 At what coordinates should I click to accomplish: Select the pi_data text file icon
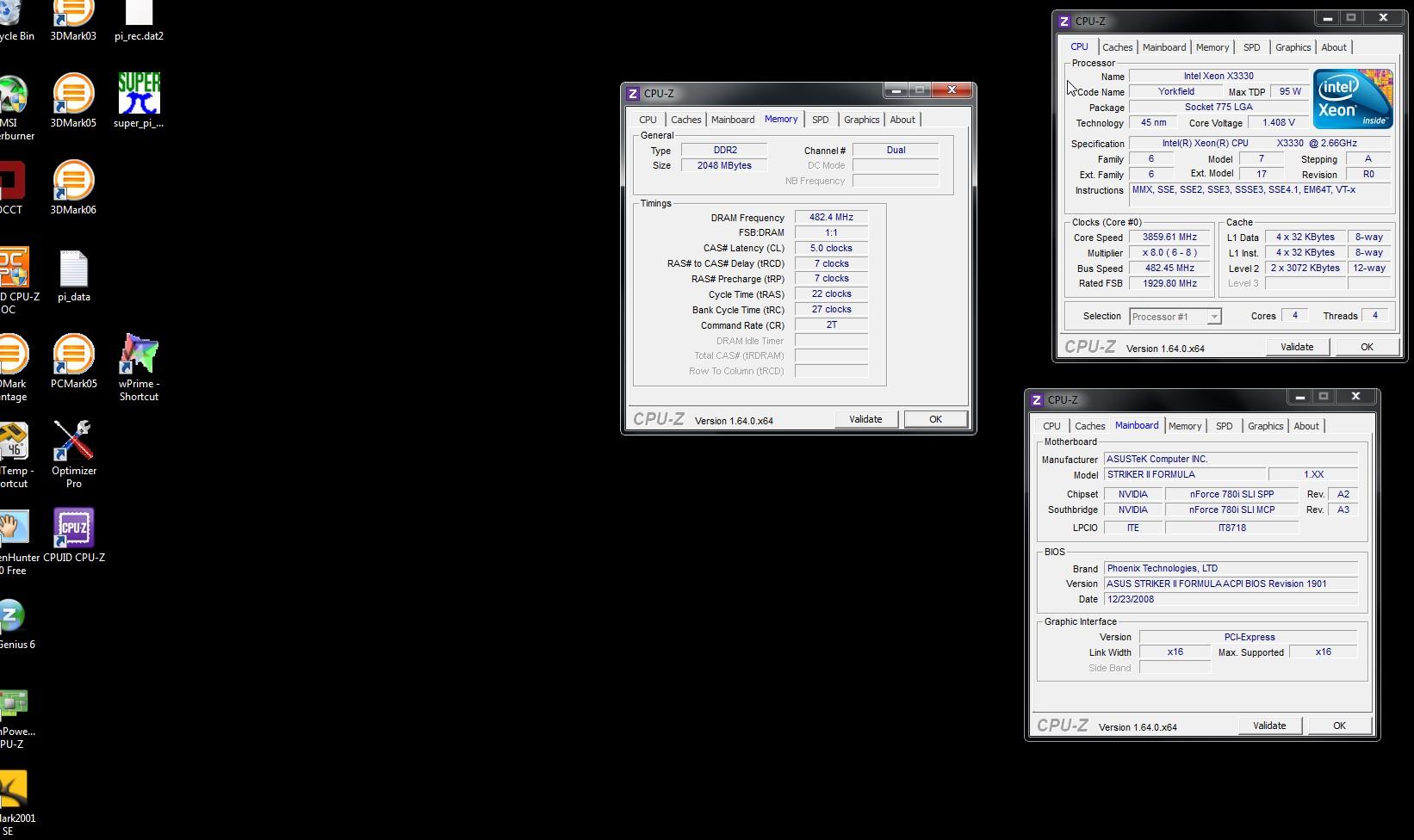coord(73,275)
